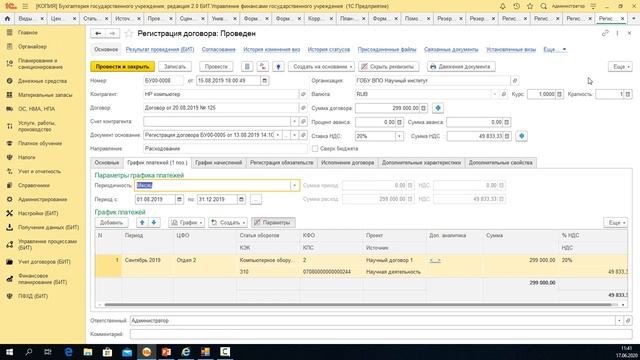This screenshot has height=360, width=640.
Task: Switch to Дополнительные характеристики tab
Action: (x=421, y=162)
